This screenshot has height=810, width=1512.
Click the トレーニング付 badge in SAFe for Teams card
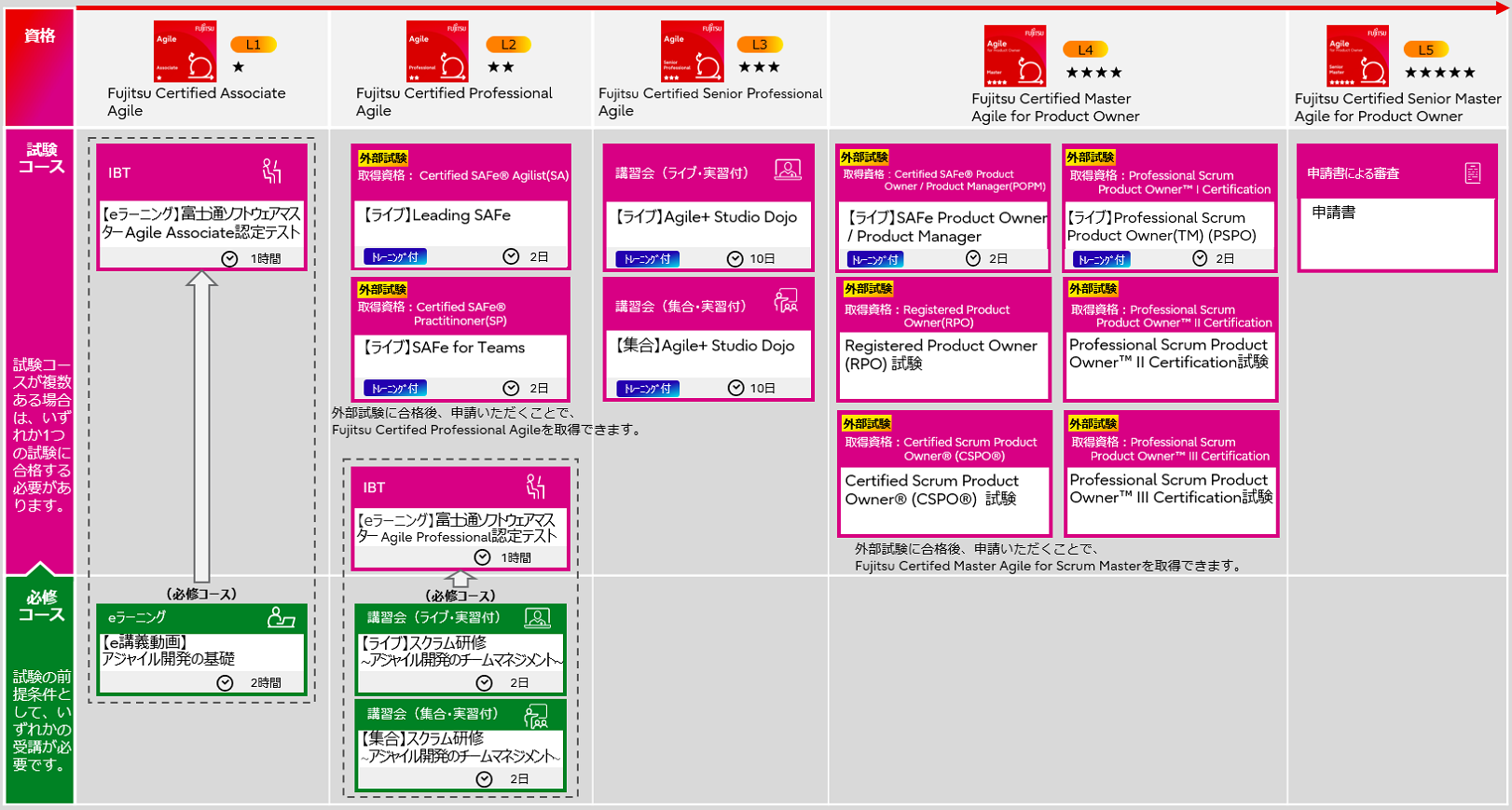pos(395,389)
